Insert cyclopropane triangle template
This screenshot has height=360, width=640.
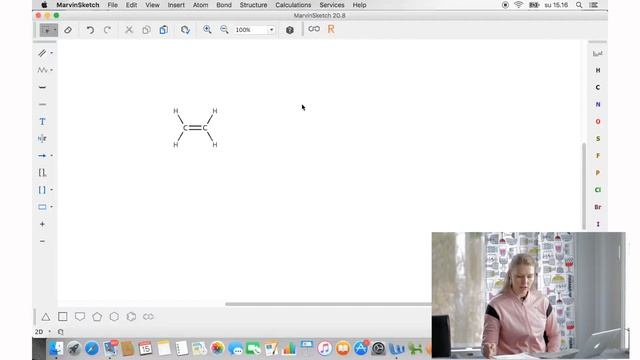[46, 317]
